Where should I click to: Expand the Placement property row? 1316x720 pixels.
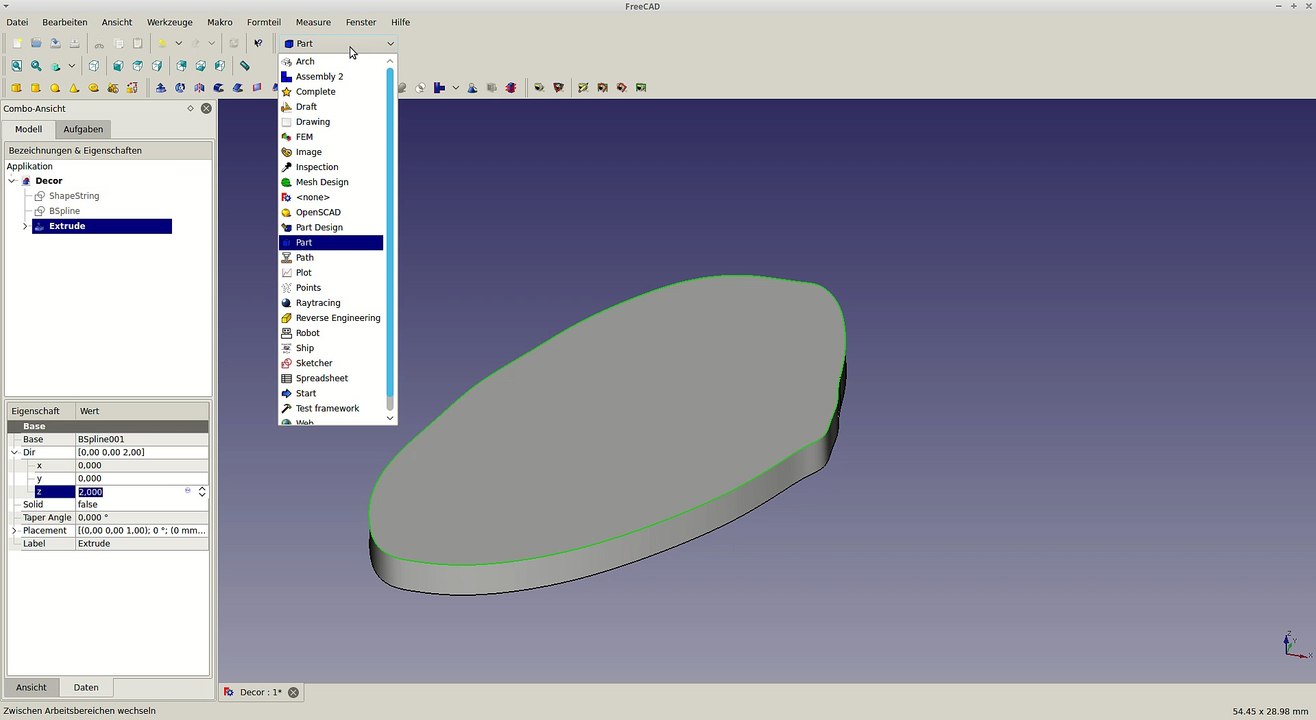[14, 531]
